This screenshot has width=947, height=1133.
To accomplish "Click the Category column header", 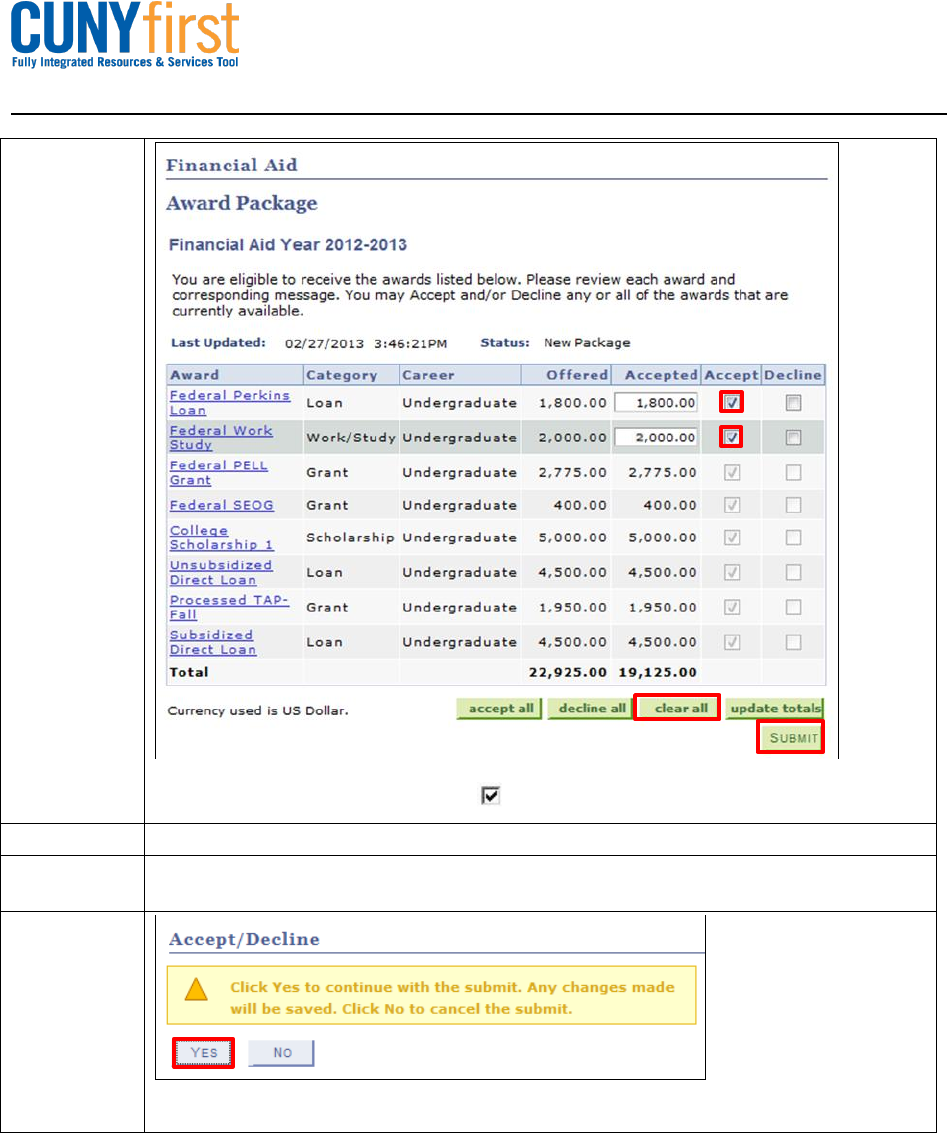I will [342, 375].
